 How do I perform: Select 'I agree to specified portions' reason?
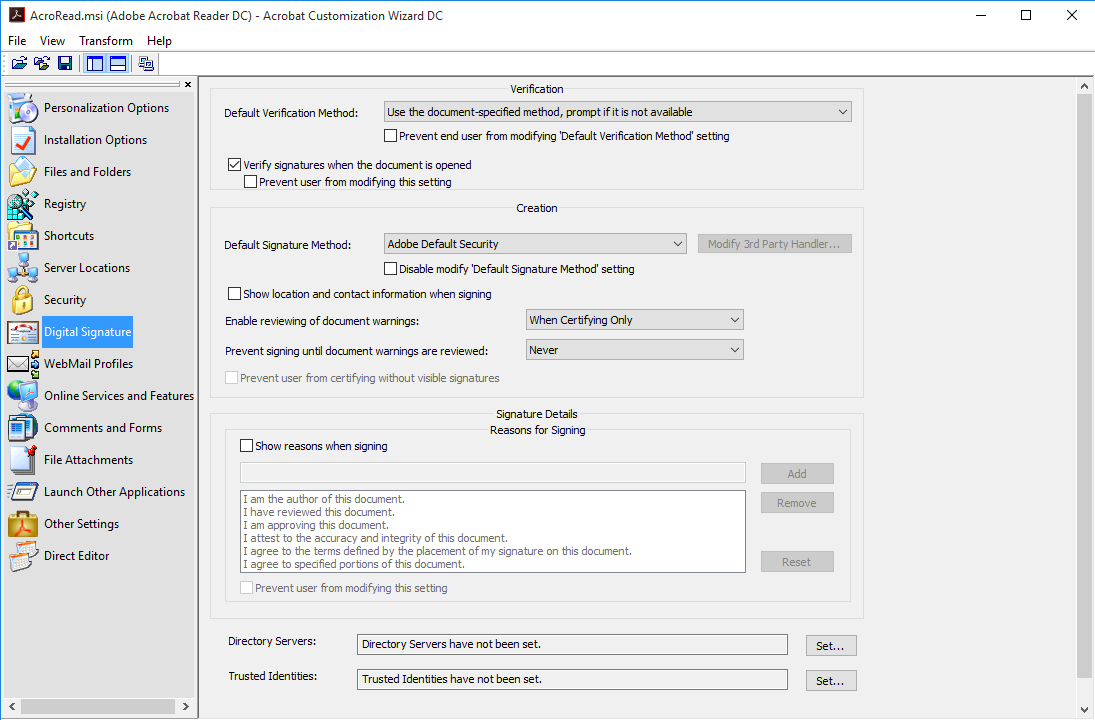click(x=353, y=564)
